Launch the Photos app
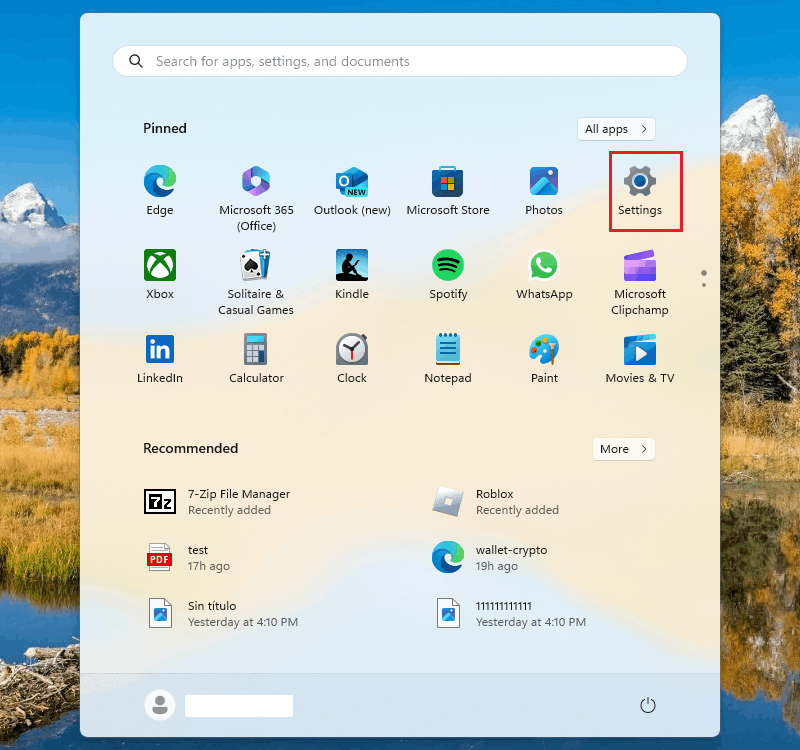This screenshot has width=800, height=750. [544, 190]
